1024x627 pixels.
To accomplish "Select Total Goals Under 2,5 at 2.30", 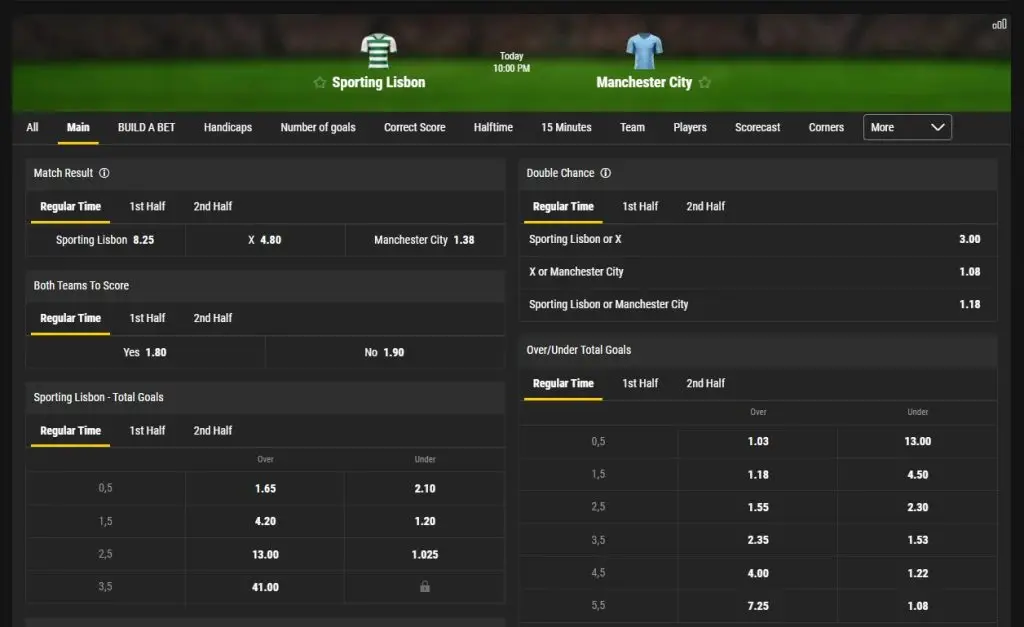I will [918, 507].
